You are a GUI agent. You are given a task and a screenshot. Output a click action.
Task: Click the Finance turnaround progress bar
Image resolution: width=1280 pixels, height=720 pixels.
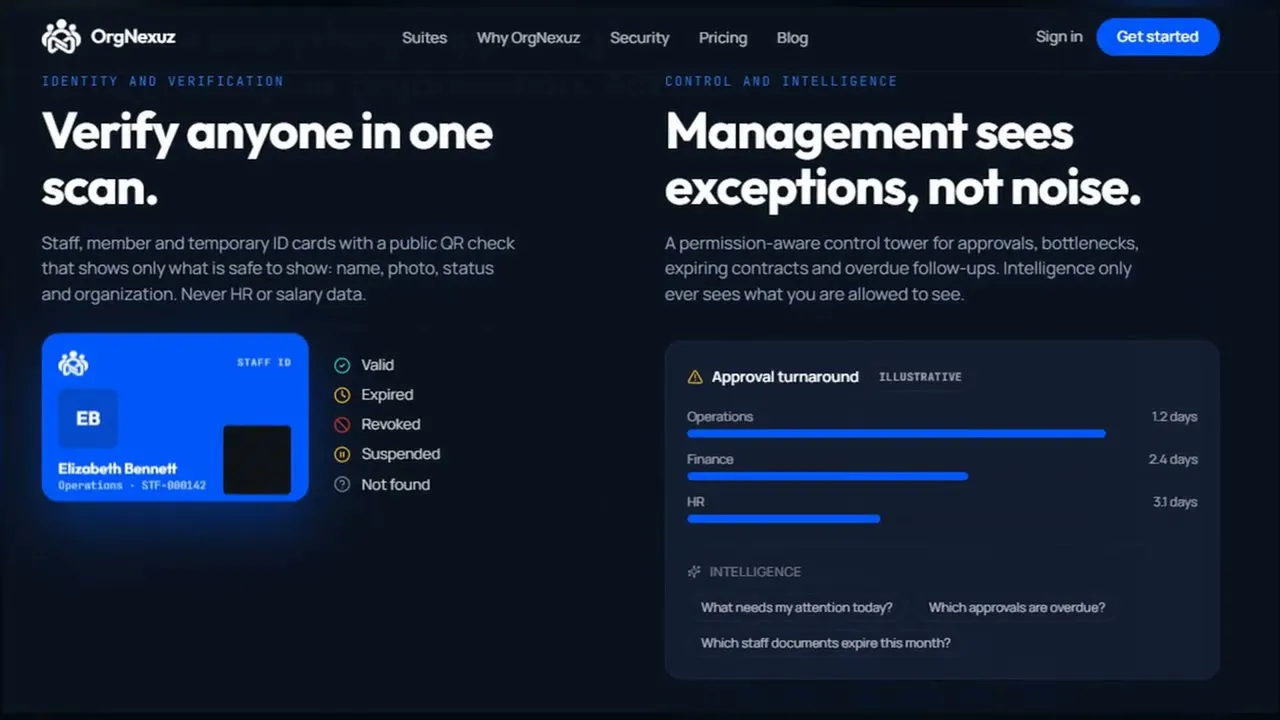click(x=827, y=477)
